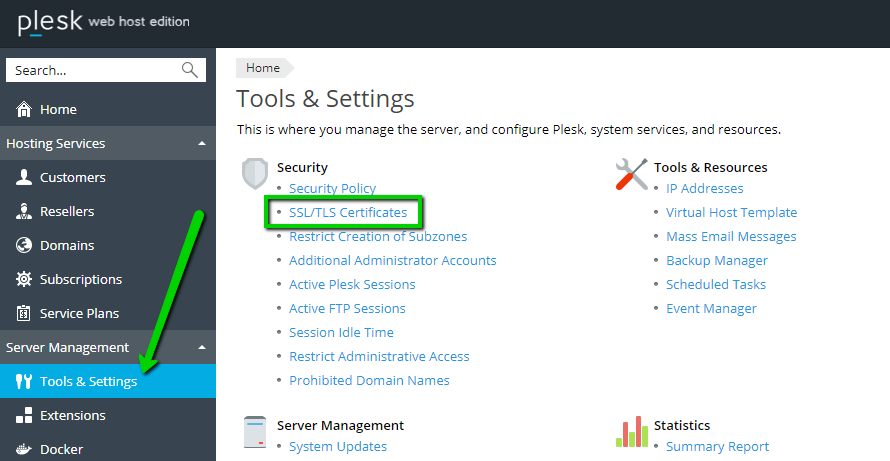This screenshot has height=461, width=890.
Task: Click the Docker whale icon
Action: coord(24,449)
